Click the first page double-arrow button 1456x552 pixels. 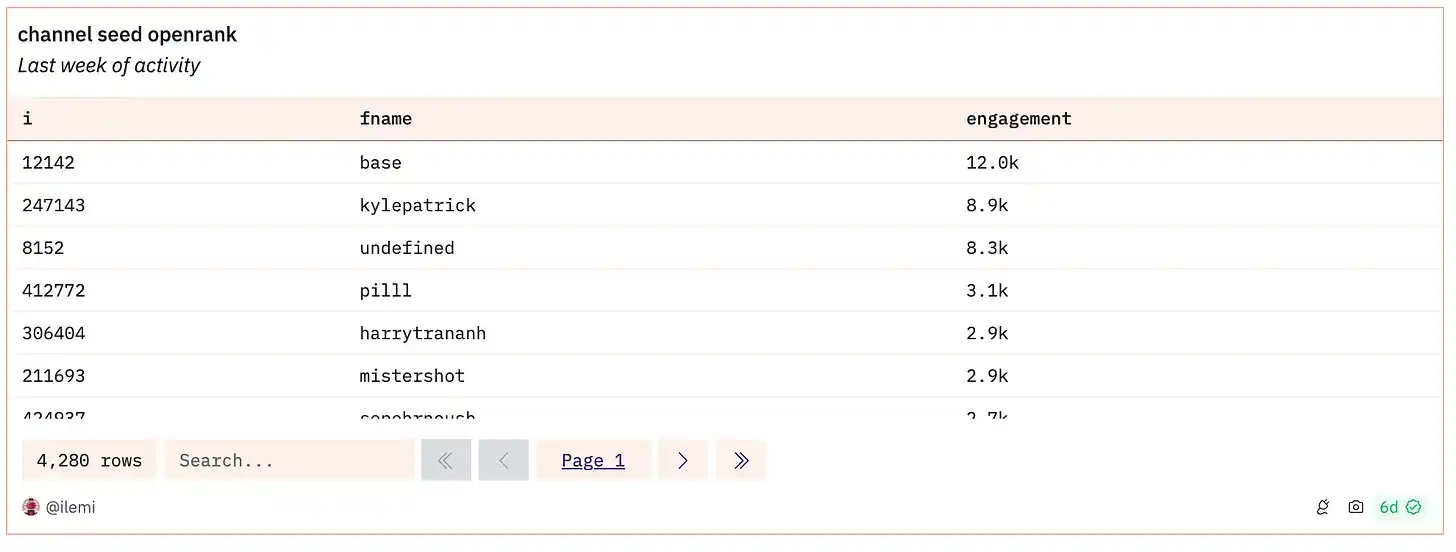point(446,460)
